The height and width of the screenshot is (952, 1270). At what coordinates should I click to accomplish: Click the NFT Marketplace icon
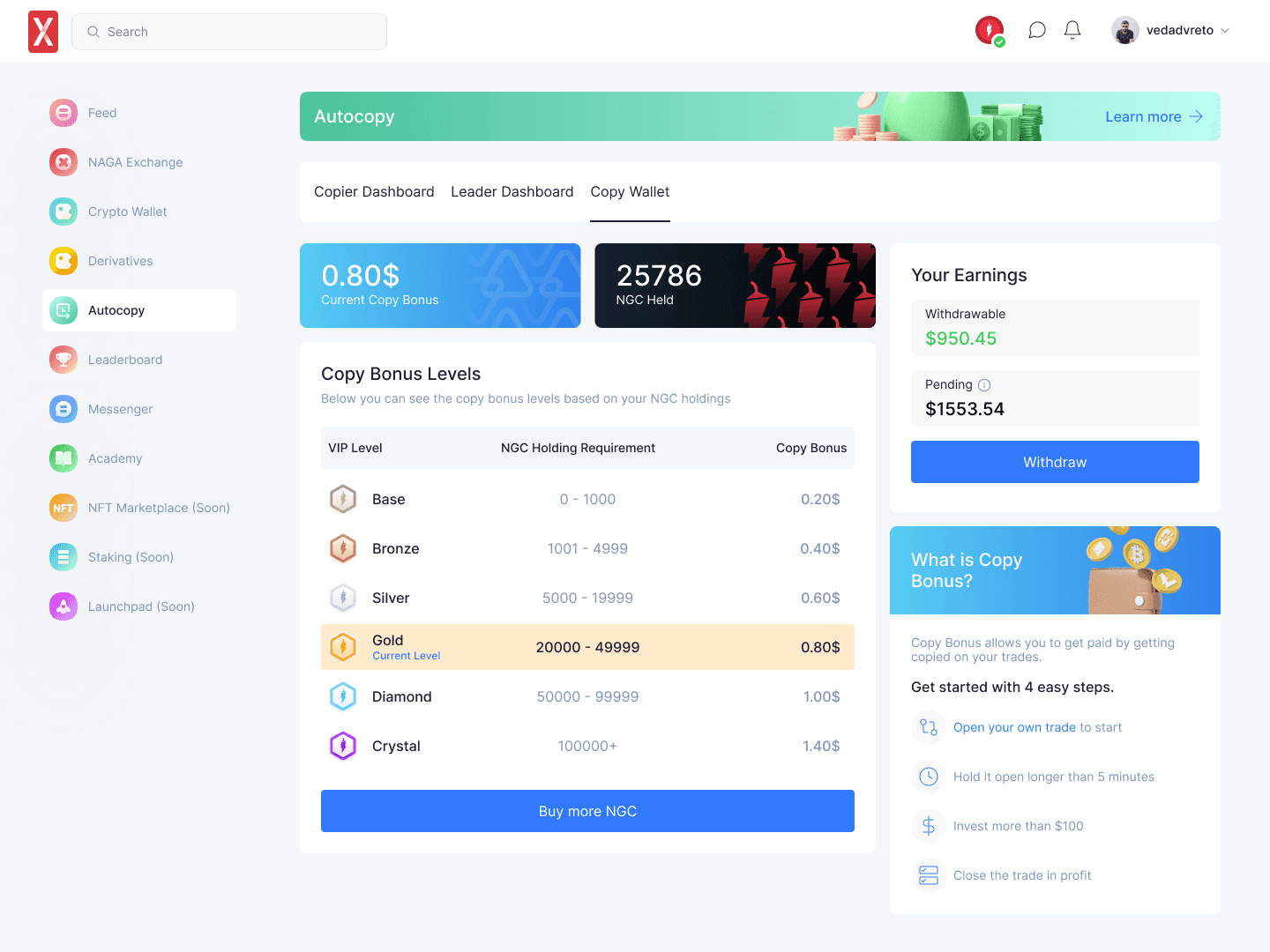[63, 508]
